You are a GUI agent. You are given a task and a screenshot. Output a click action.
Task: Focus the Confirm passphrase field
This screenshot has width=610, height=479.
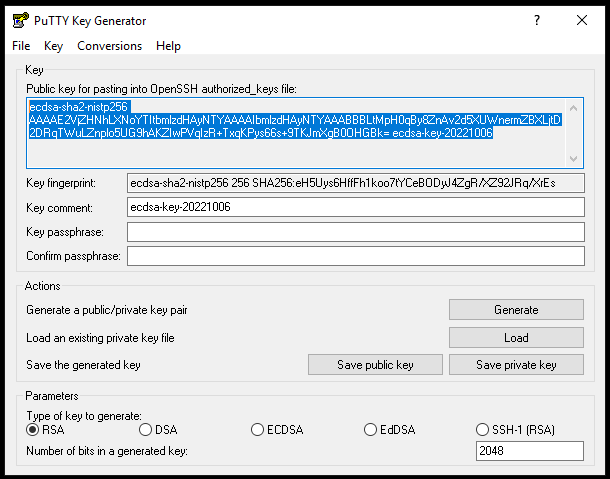tap(356, 256)
